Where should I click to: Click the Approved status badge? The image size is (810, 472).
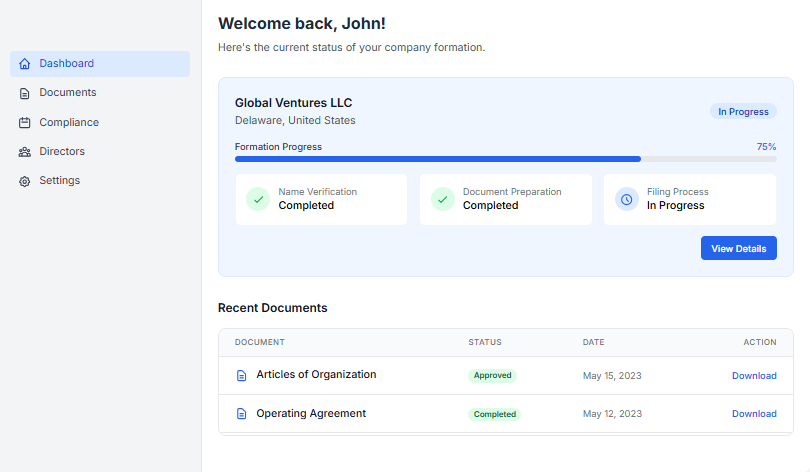(492, 376)
